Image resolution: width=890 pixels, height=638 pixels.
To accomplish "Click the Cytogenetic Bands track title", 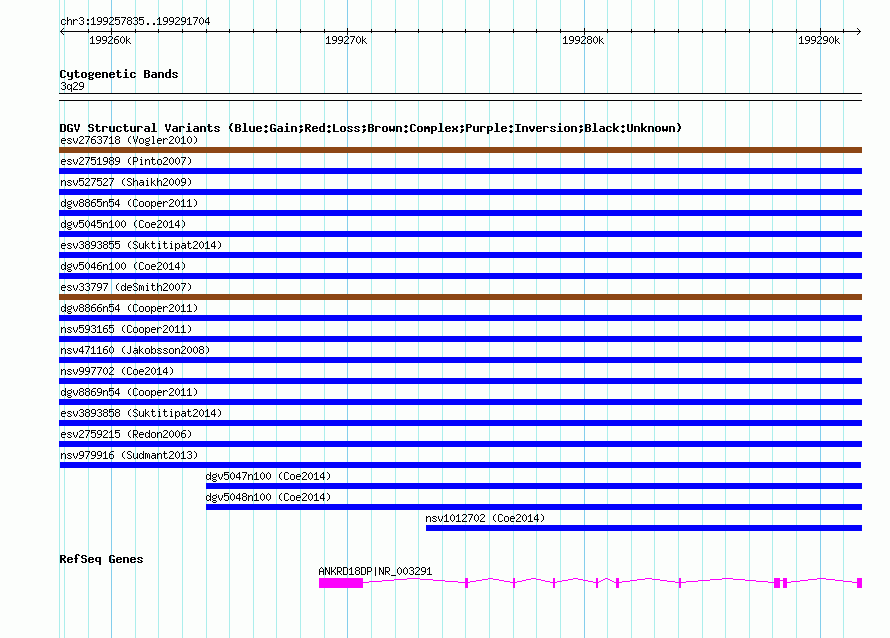I will pyautogui.click(x=119, y=74).
